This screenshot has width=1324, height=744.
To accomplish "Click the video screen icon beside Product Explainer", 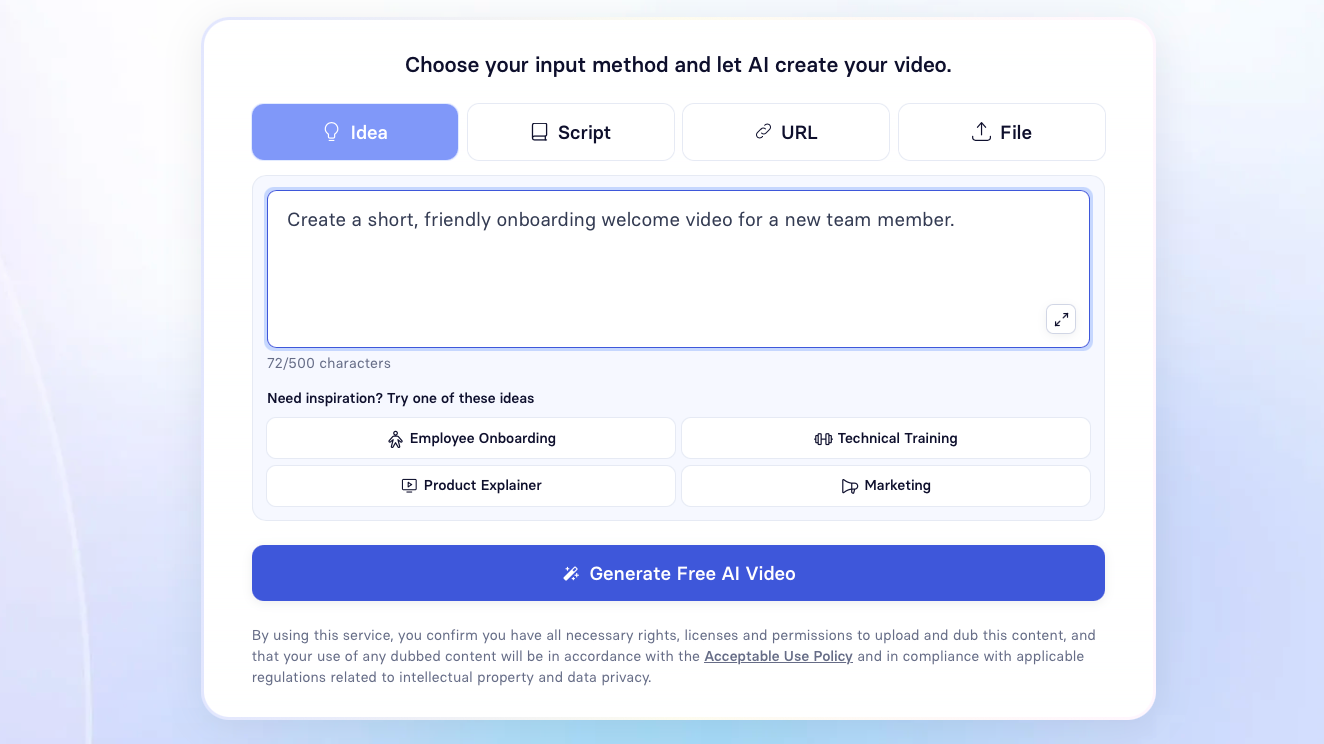I will coord(409,486).
